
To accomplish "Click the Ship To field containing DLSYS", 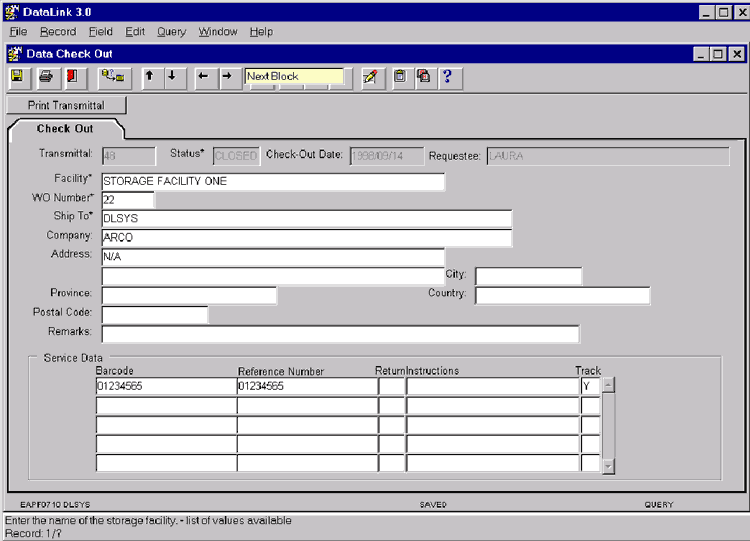I will click(x=307, y=219).
